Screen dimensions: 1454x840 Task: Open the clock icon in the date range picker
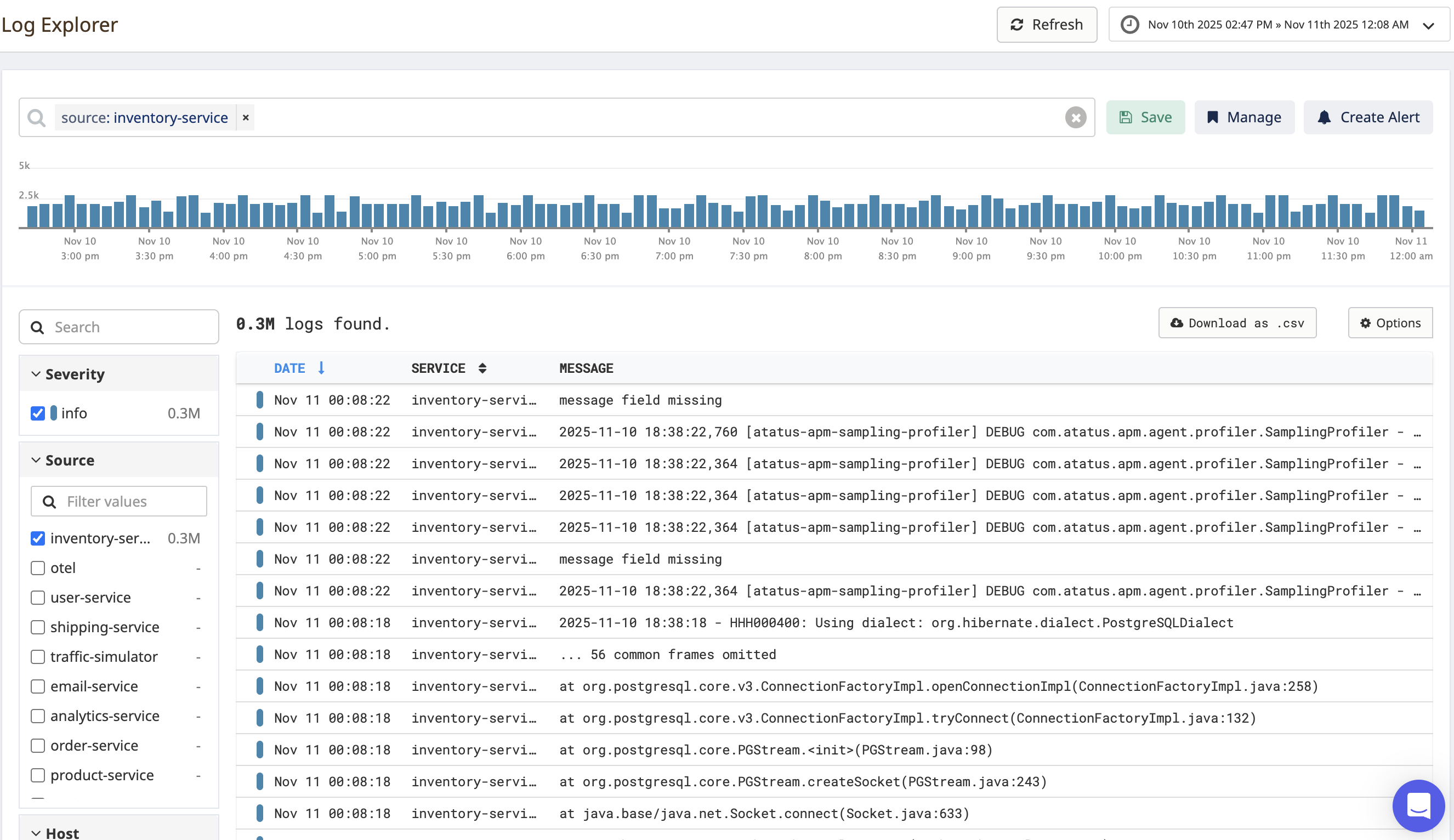(x=1129, y=24)
